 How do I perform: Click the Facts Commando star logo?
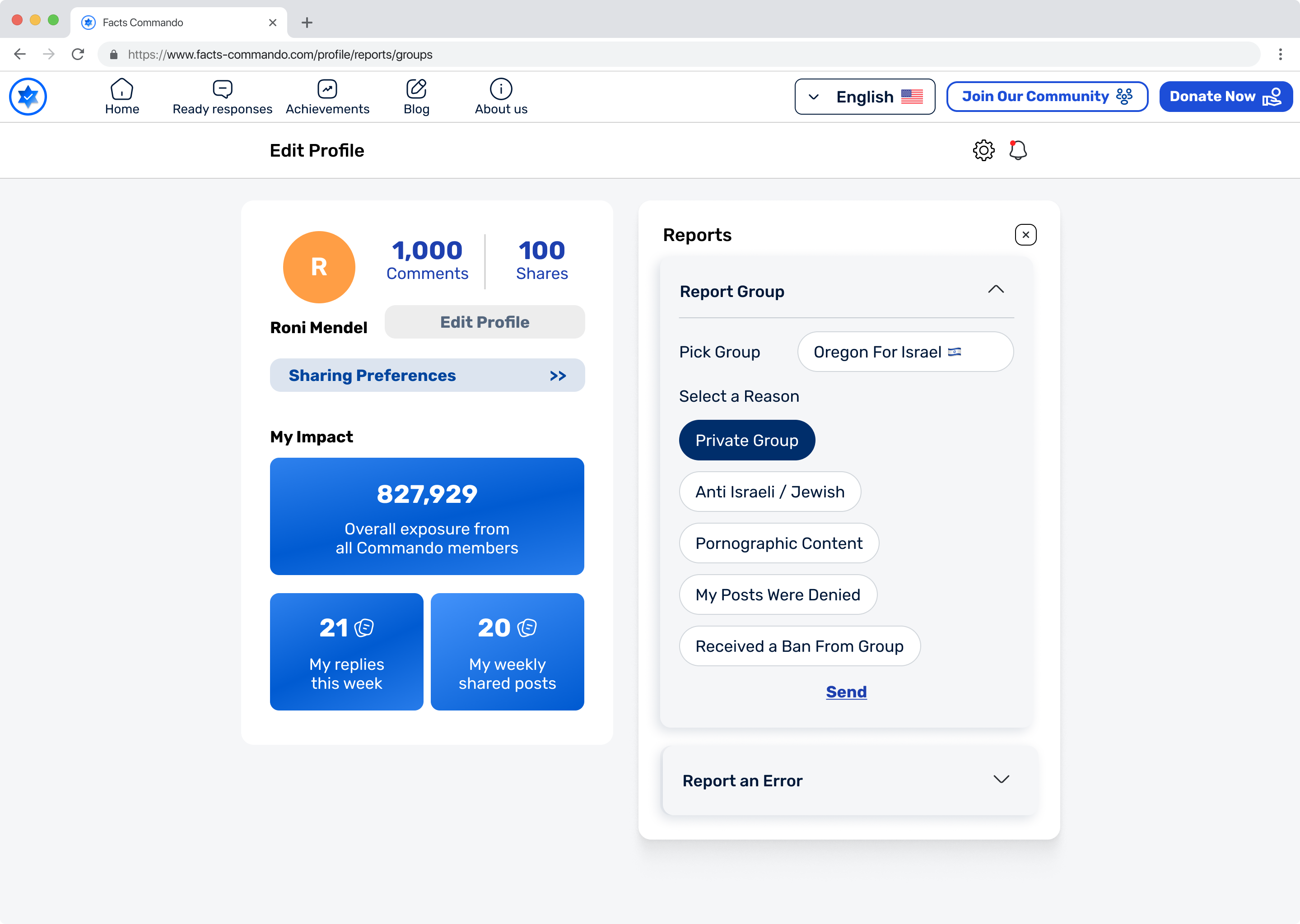click(28, 97)
